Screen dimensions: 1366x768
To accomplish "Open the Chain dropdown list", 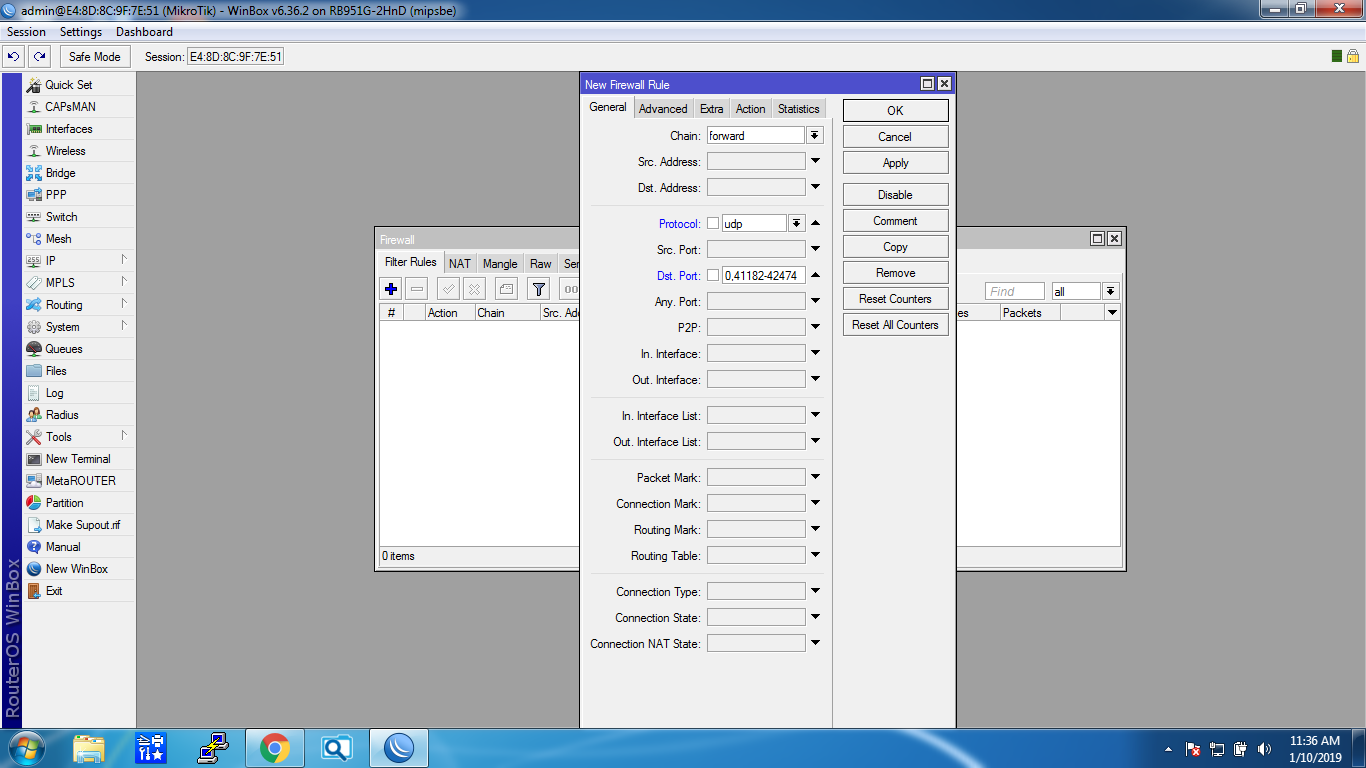I will [x=815, y=136].
